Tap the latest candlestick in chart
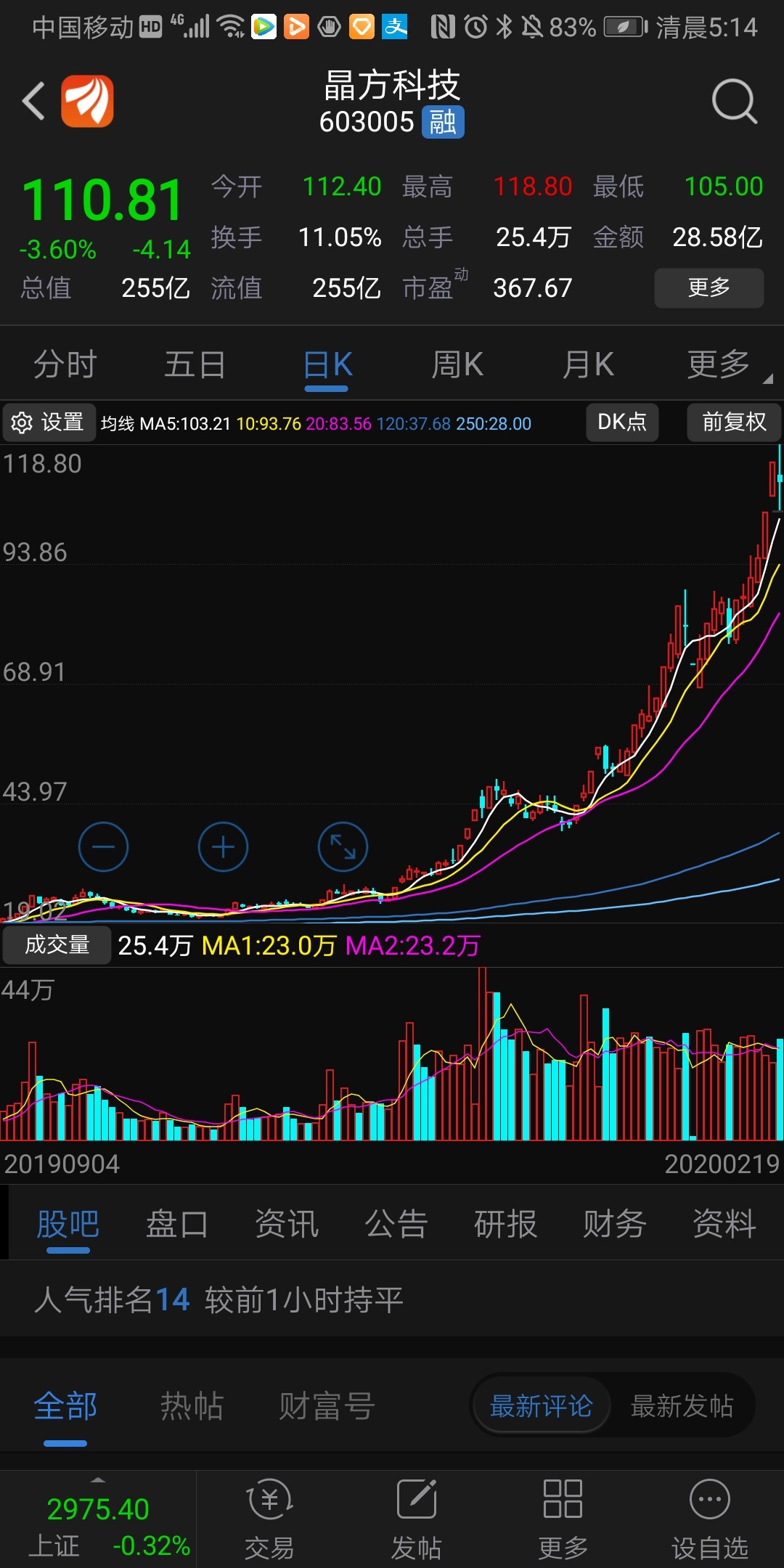Viewport: 784px width, 1568px height. [780, 477]
